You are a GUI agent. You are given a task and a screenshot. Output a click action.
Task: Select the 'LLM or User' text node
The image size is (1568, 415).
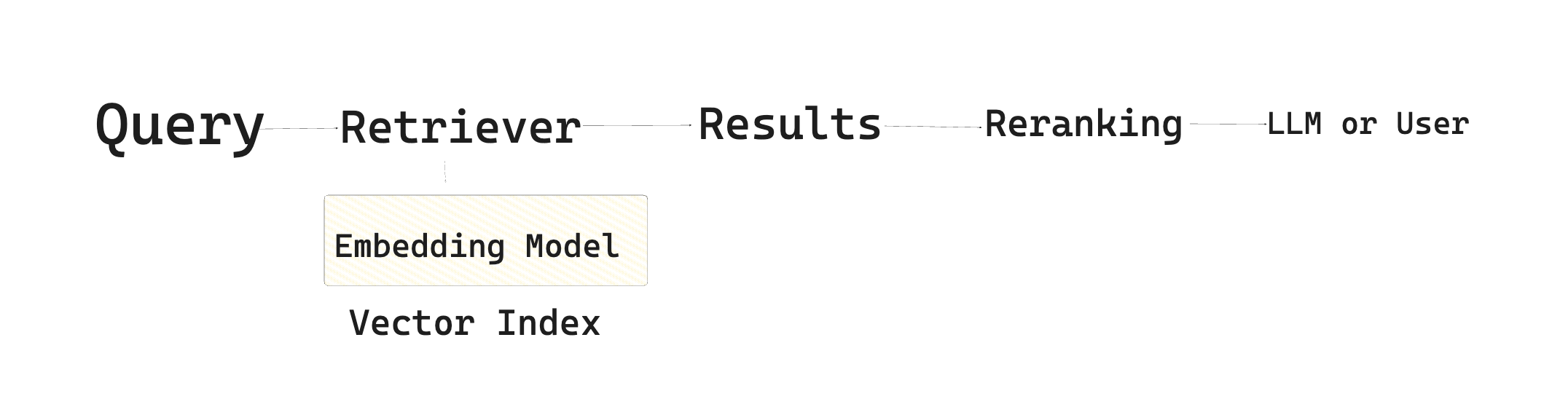(1368, 125)
